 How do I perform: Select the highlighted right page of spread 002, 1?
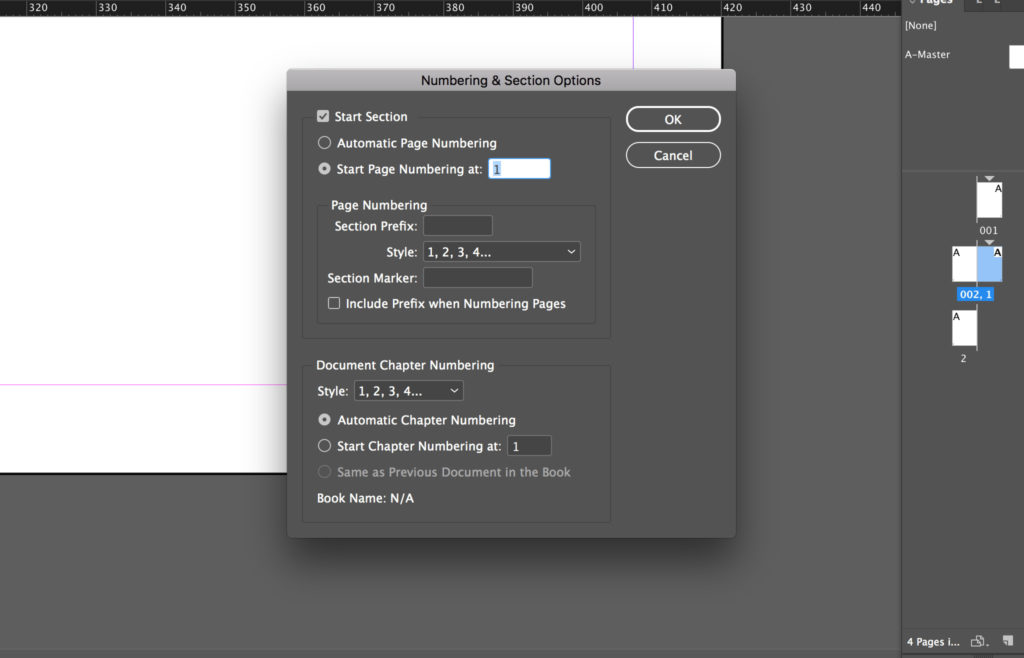pyautogui.click(x=989, y=264)
